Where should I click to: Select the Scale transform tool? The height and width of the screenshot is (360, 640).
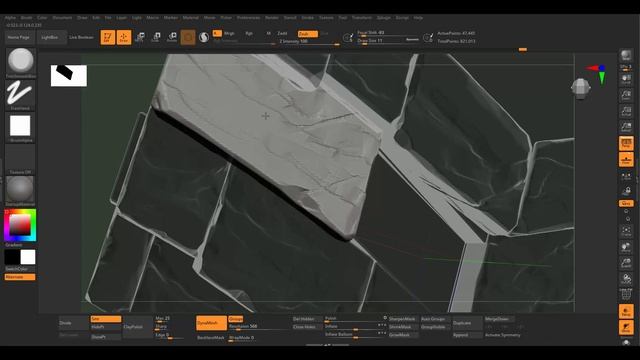pyautogui.click(x=156, y=37)
